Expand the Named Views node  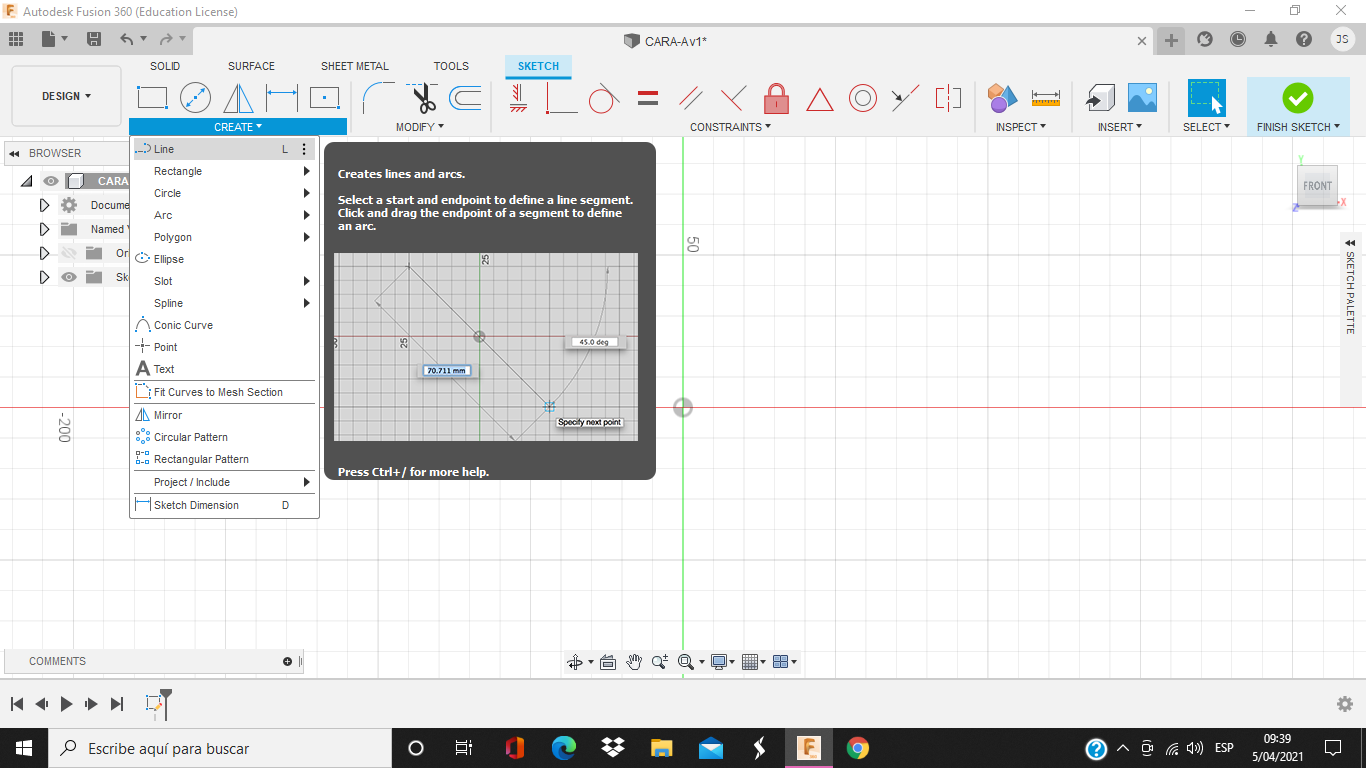coord(44,229)
